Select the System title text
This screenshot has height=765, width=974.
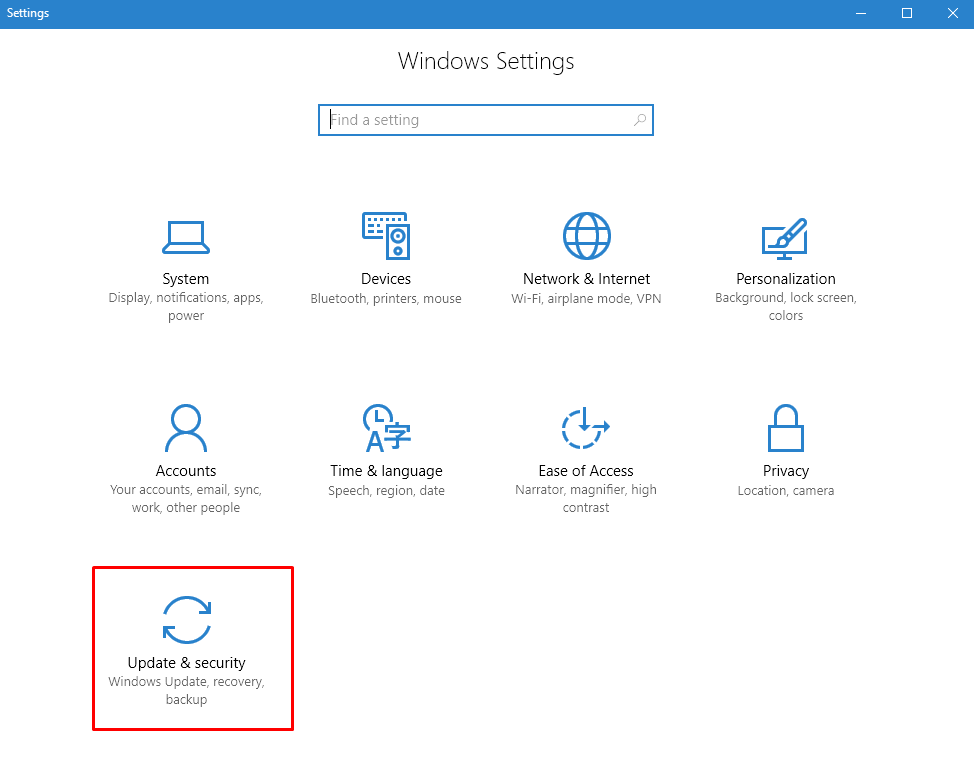tap(186, 279)
